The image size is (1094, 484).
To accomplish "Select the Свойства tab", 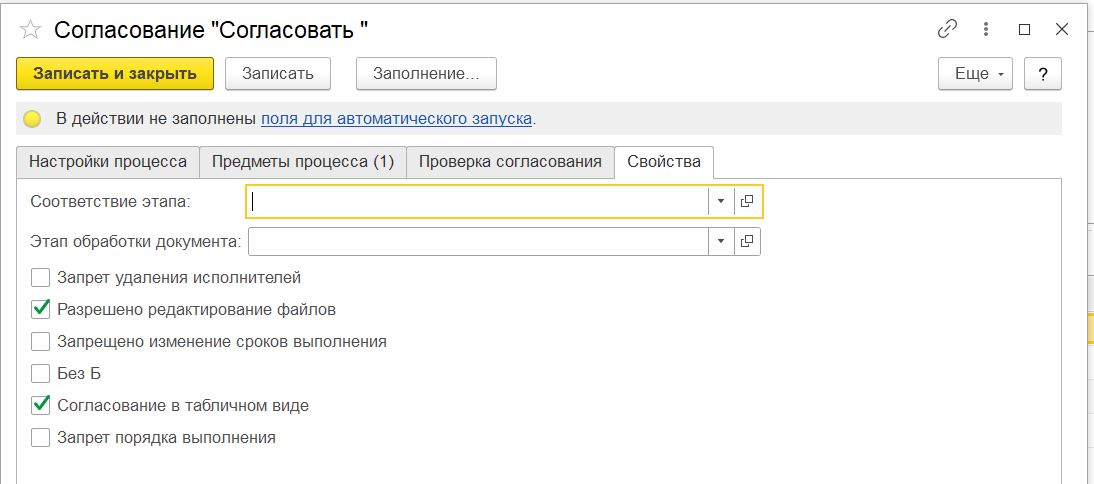I will click(x=664, y=162).
